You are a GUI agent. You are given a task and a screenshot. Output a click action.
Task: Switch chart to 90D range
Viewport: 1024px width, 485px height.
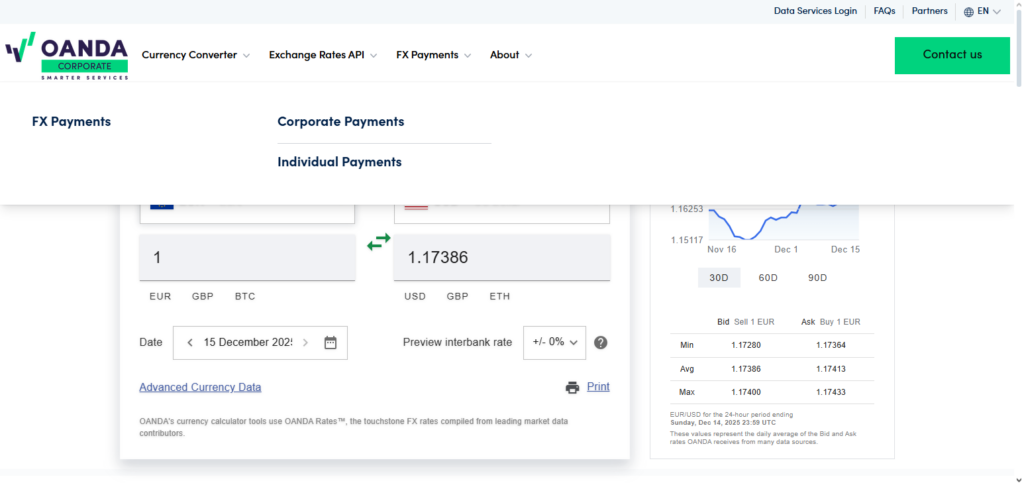pos(817,278)
